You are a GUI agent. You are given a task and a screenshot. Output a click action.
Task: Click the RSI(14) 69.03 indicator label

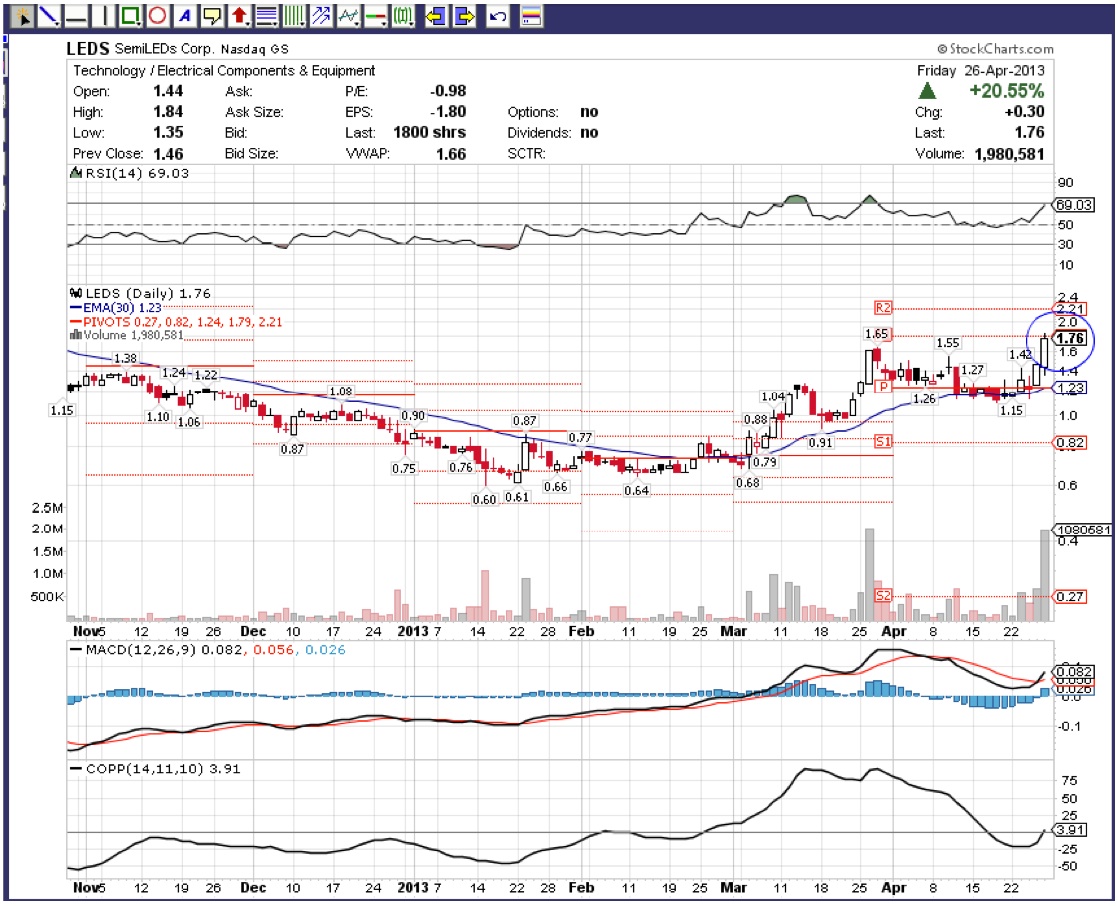(137, 173)
